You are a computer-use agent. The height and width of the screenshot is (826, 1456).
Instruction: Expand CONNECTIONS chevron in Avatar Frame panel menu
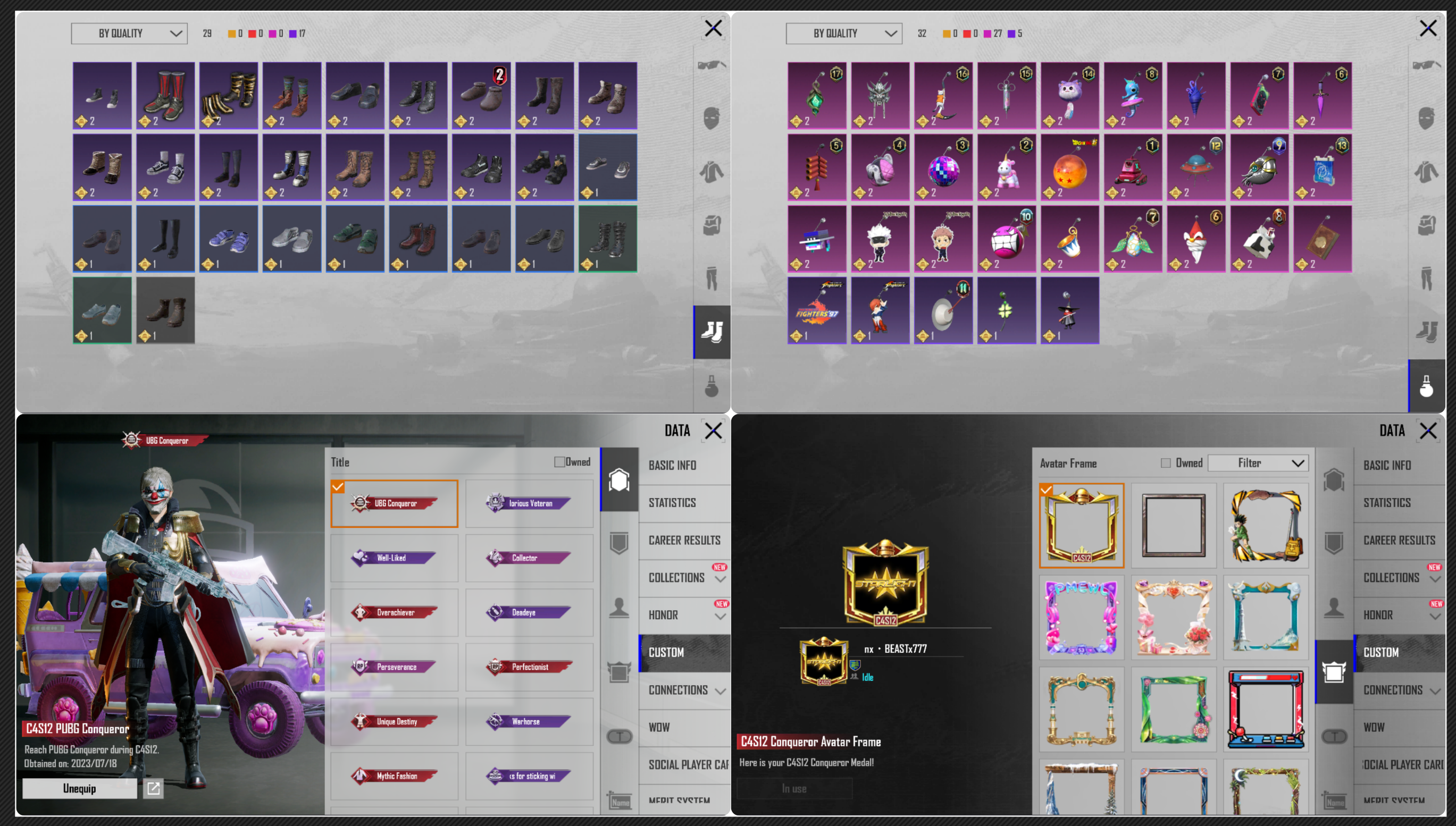click(1435, 691)
